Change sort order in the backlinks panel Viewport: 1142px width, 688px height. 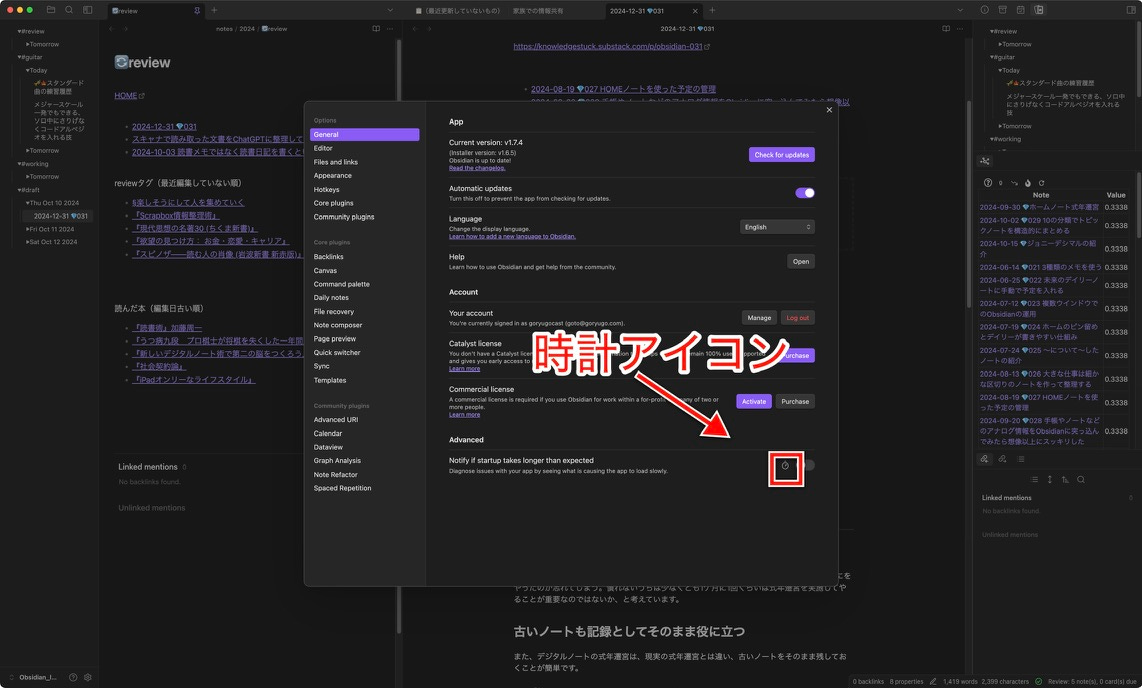(1066, 479)
